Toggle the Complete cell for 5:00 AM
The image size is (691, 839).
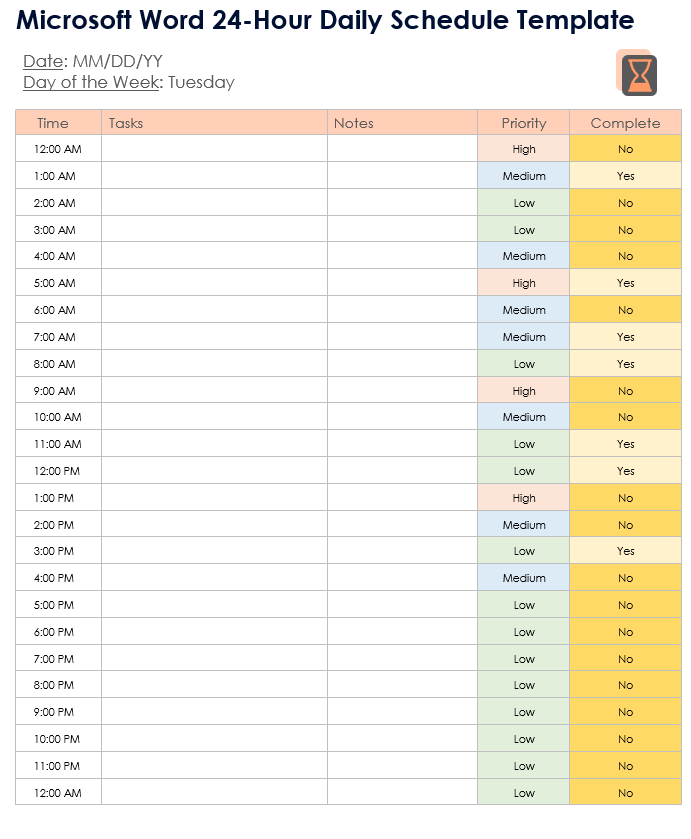pos(625,283)
